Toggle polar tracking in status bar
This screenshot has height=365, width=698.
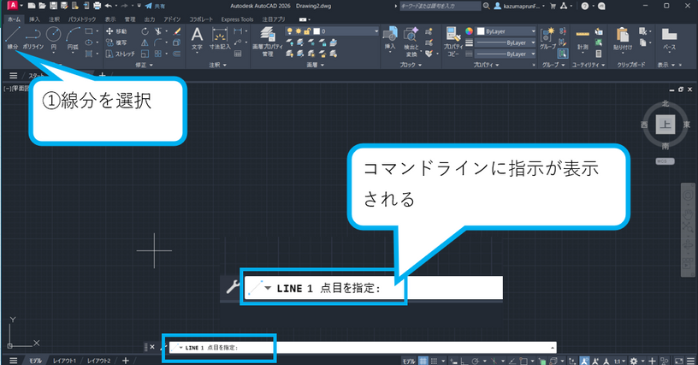[475, 361]
